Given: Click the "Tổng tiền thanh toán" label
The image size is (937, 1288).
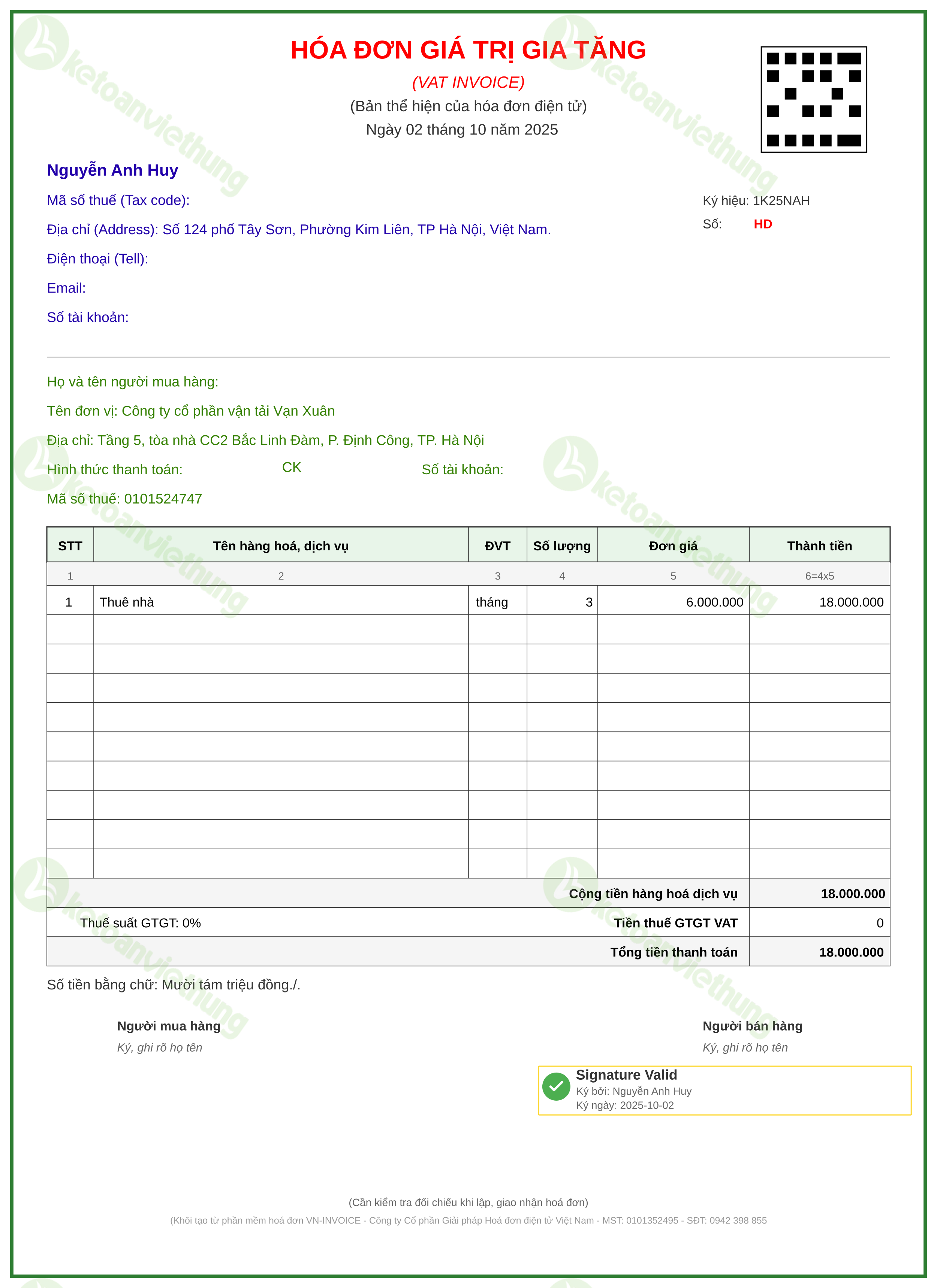Looking at the screenshot, I should [674, 952].
